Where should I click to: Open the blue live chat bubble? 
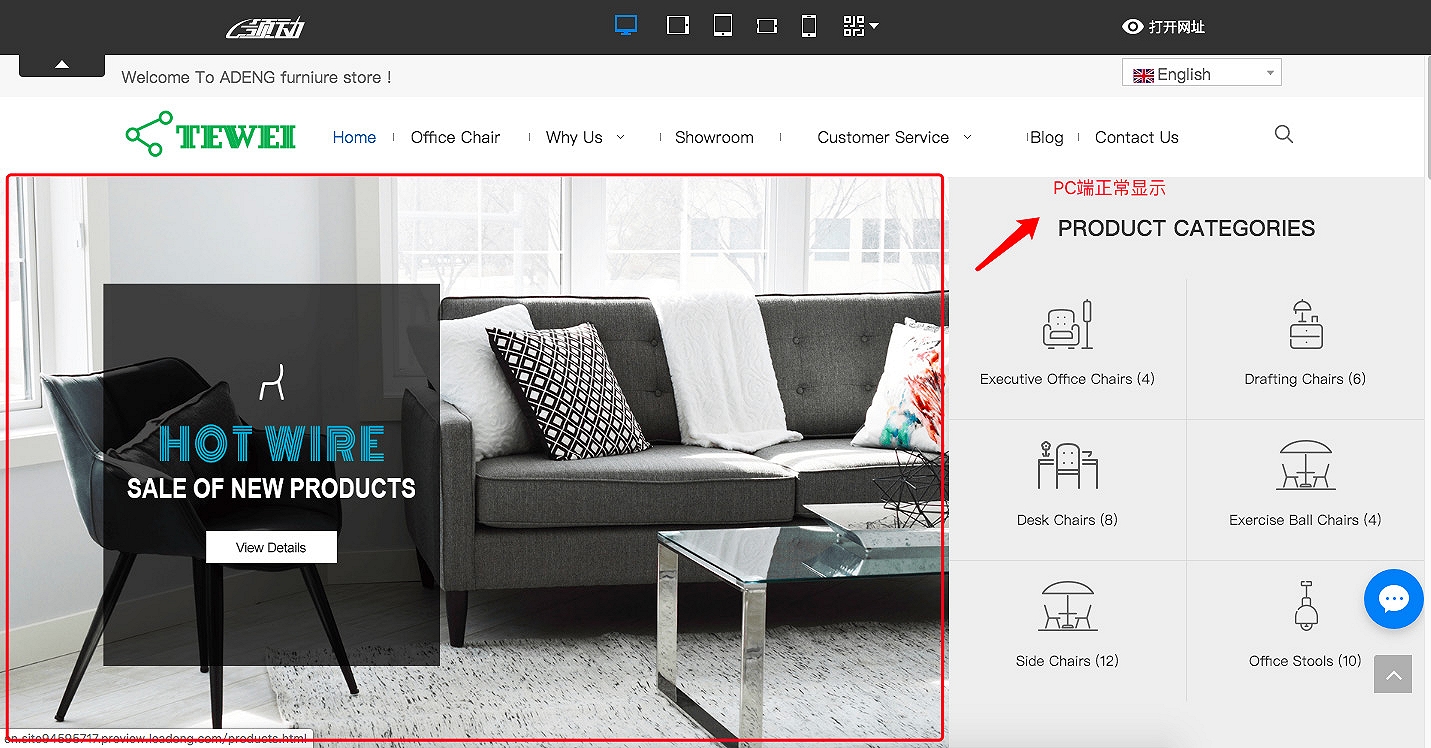(1393, 599)
